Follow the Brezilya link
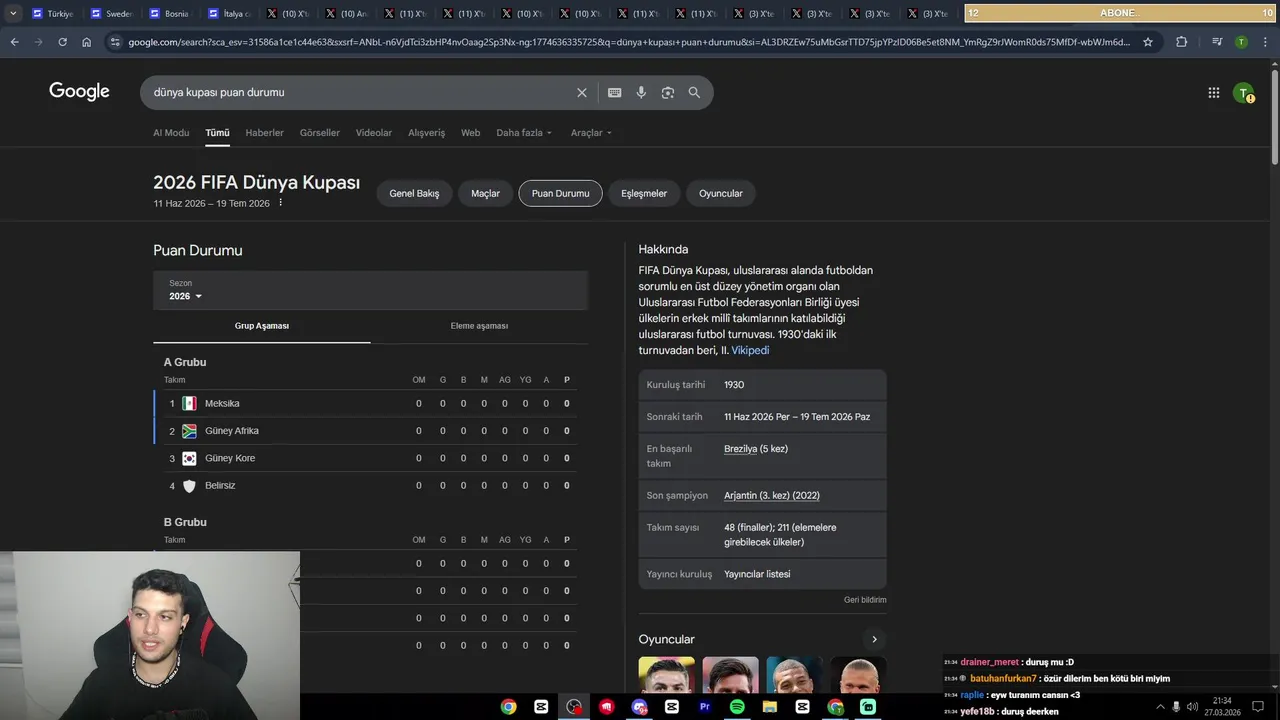Image resolution: width=1280 pixels, height=720 pixels. point(740,449)
